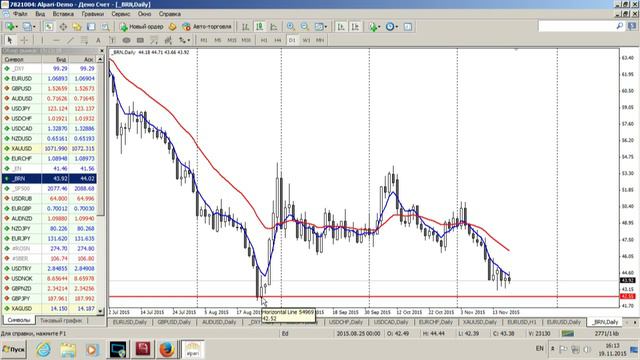Open the Вид menu
The width and height of the screenshot is (640, 360).
(40, 14)
